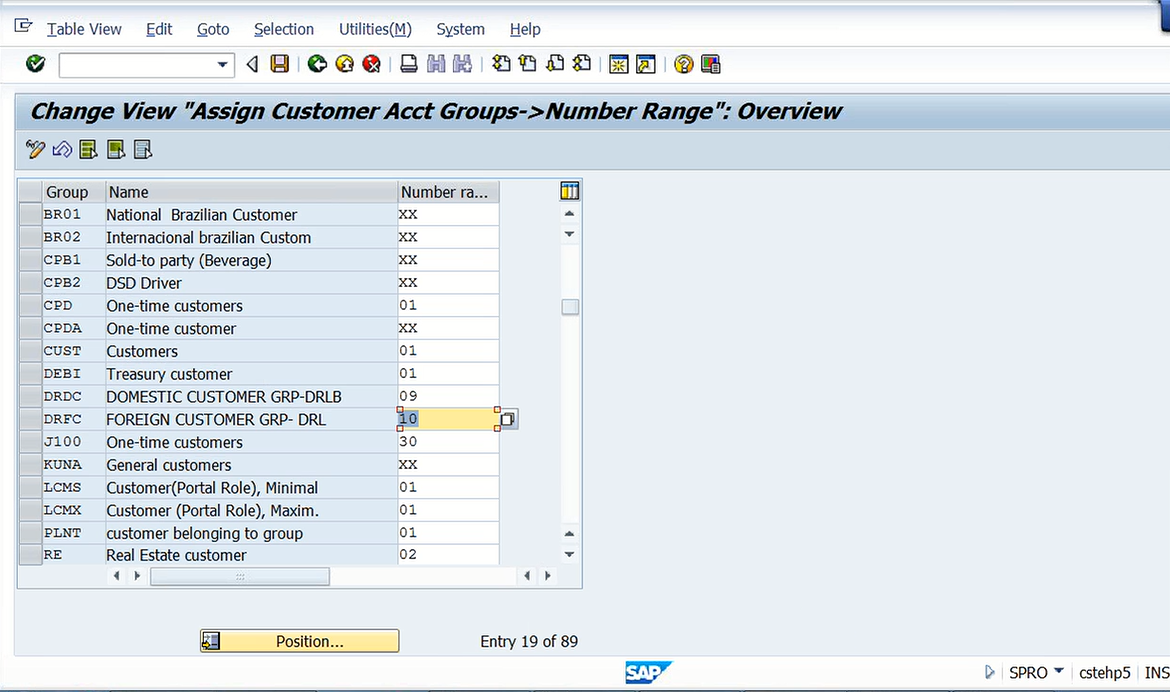The height and width of the screenshot is (692, 1170).
Task: Click the group cell 'LCMS'
Action: pyautogui.click(x=73, y=487)
